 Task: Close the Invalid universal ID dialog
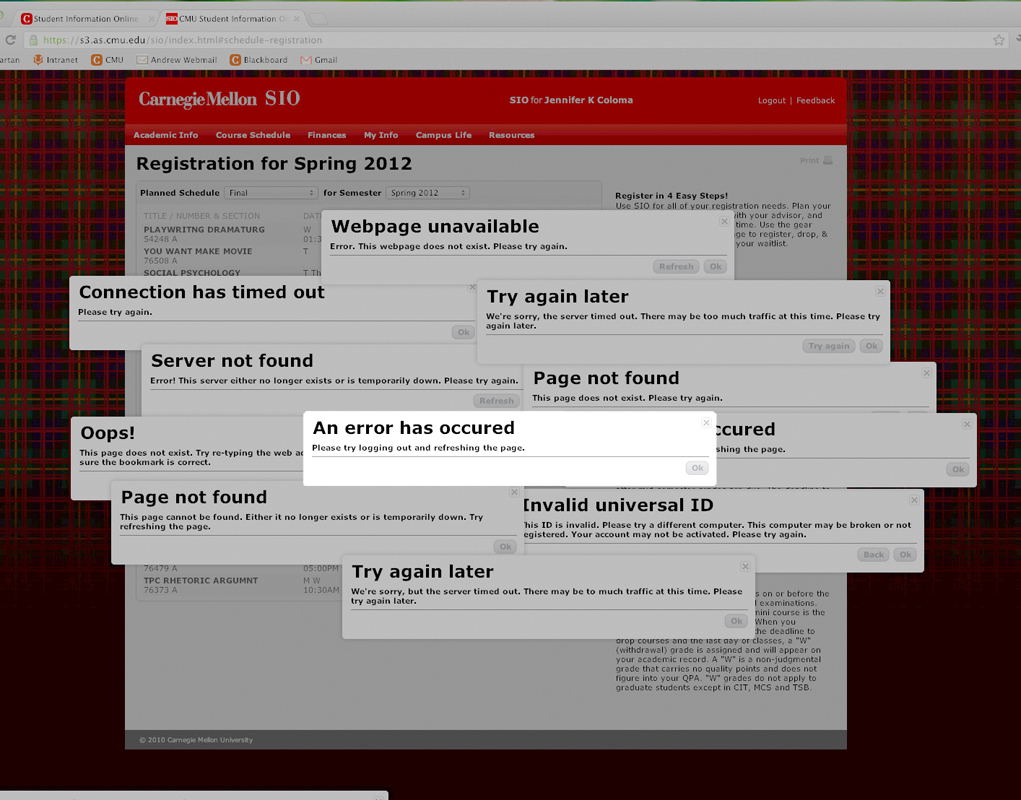pyautogui.click(x=914, y=500)
